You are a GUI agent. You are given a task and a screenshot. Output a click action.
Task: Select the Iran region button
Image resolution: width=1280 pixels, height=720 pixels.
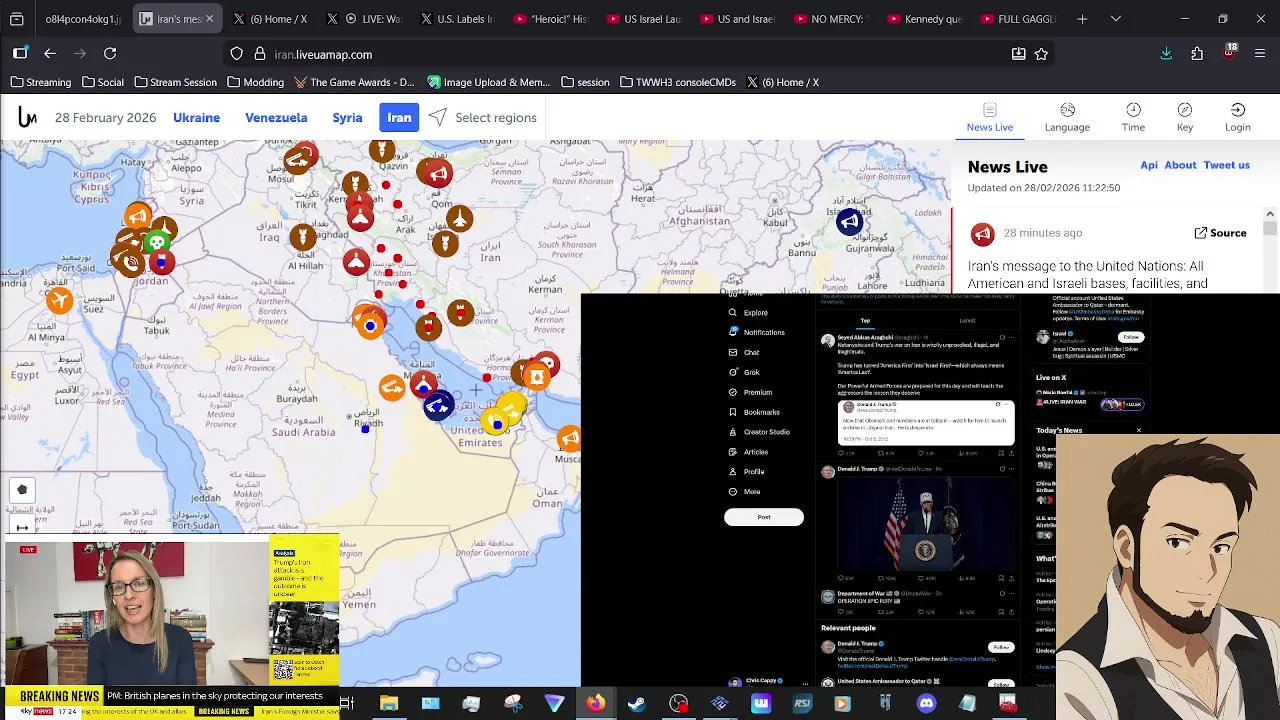pyautogui.click(x=399, y=118)
